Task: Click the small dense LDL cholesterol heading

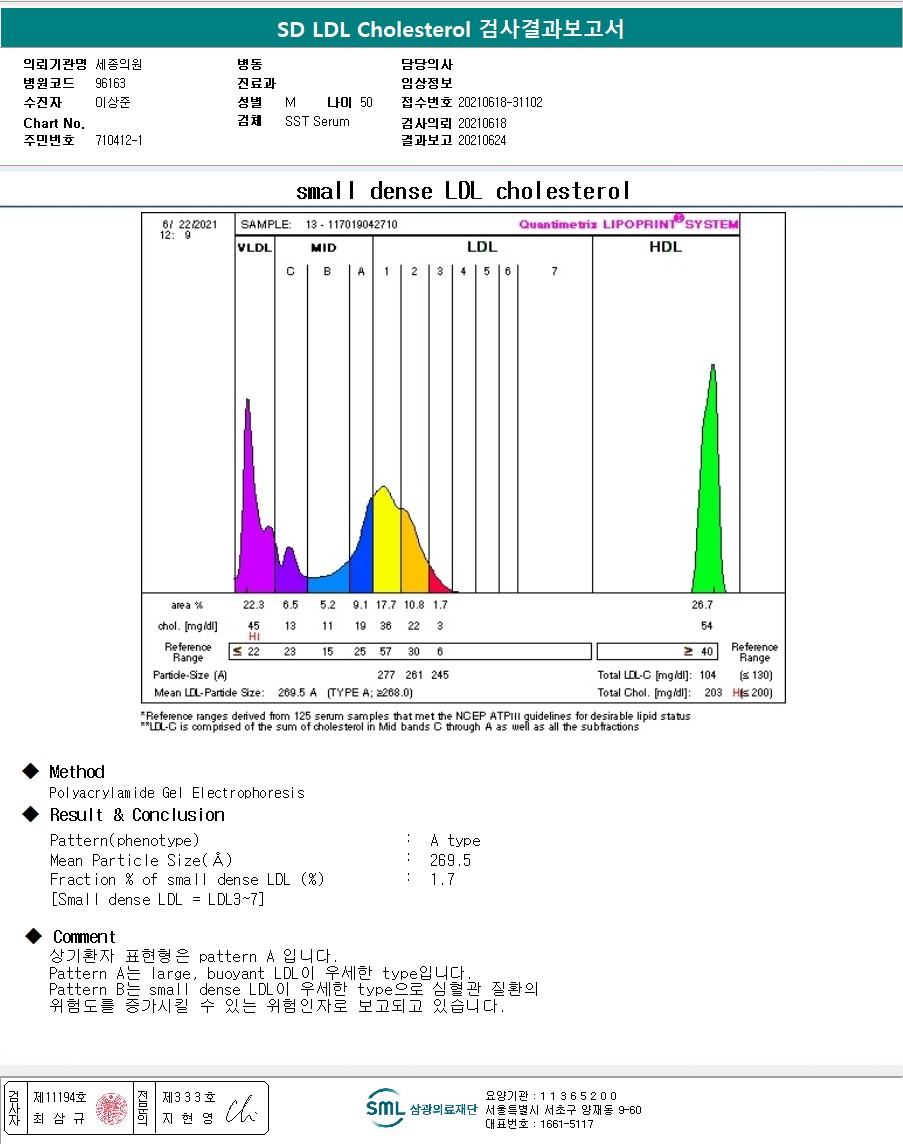Action: click(x=463, y=191)
